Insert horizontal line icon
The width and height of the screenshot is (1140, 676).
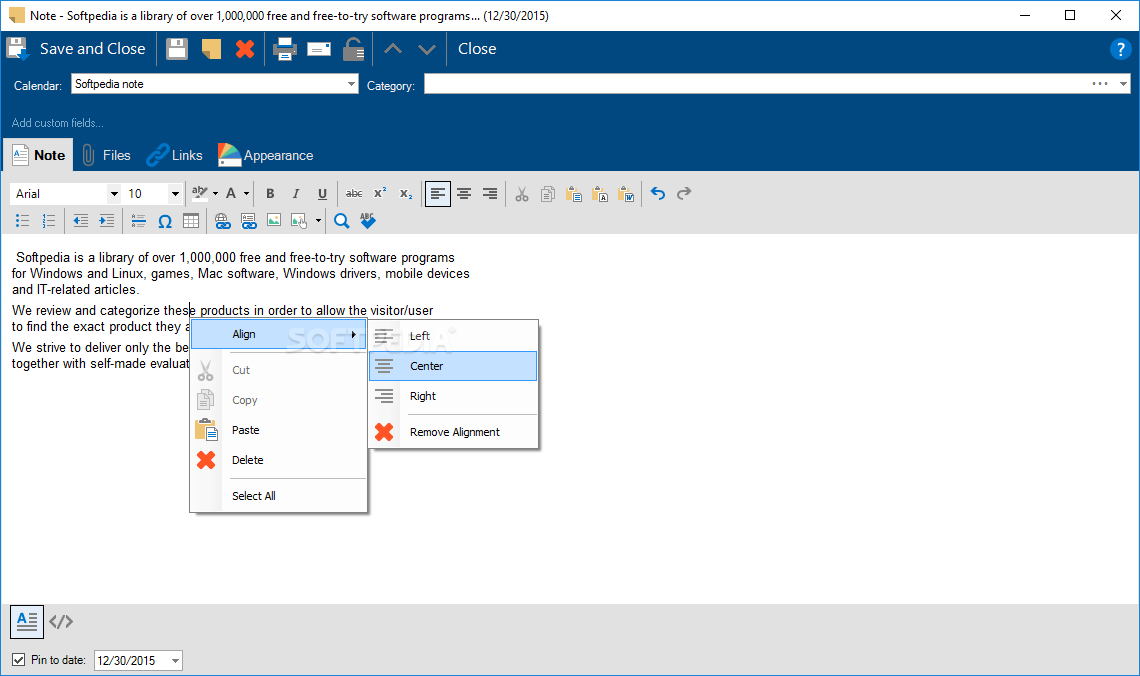138,221
